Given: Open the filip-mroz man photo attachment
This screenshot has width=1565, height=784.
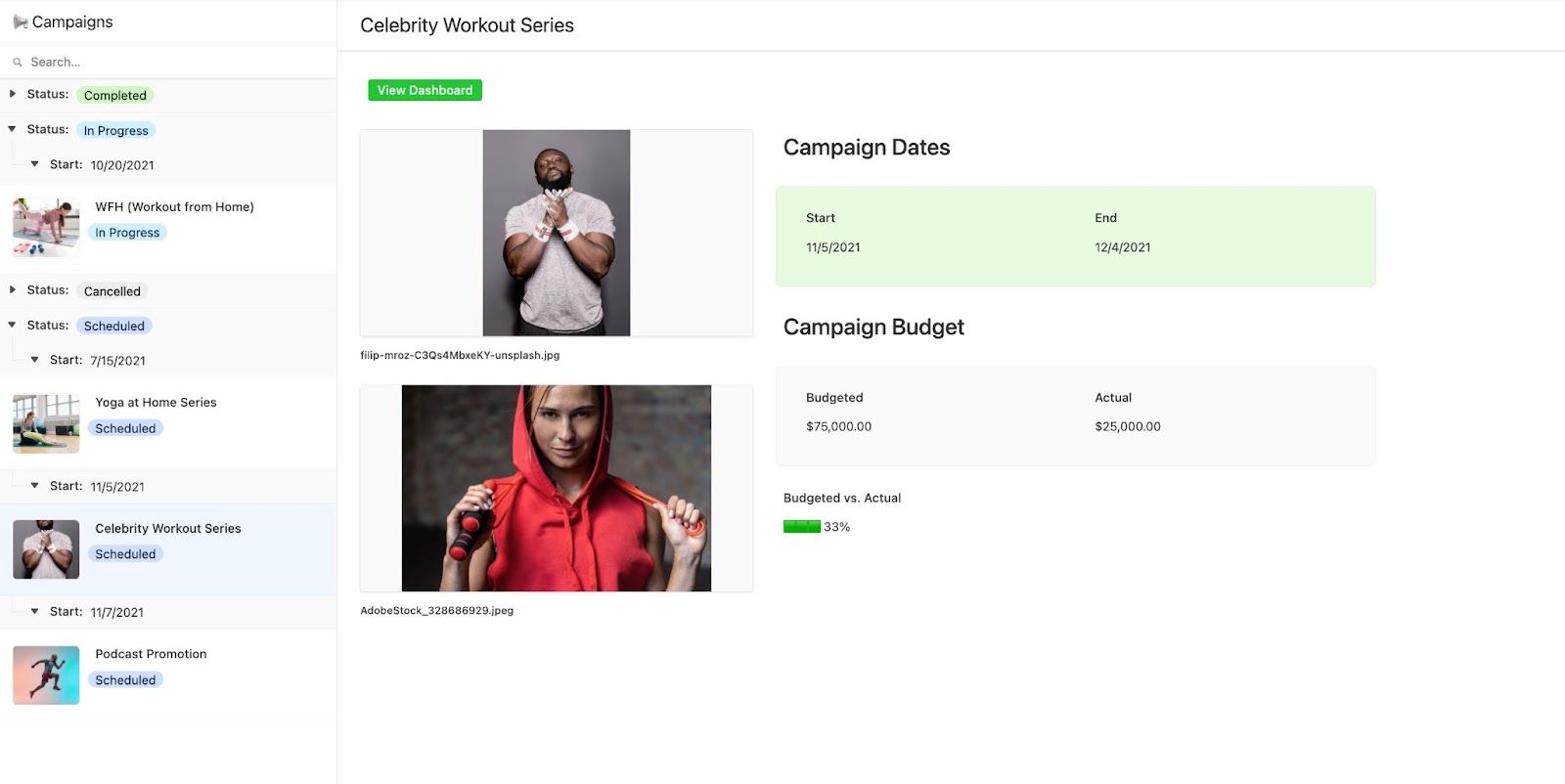Looking at the screenshot, I should [557, 233].
